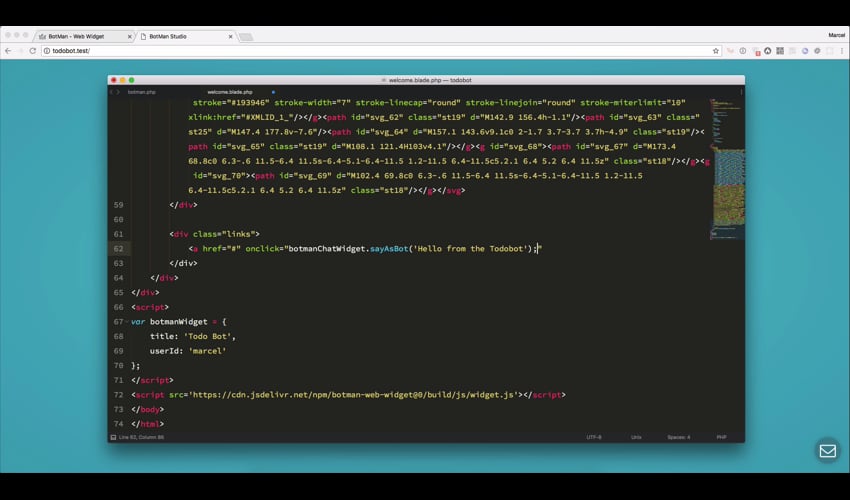Click line number 74 in the gutter
Image resolution: width=850 pixels, height=500 pixels.
pos(119,424)
